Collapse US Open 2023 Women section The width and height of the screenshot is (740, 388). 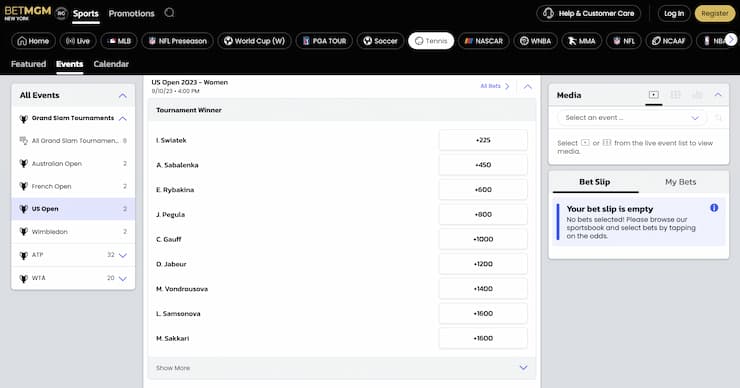coord(528,86)
